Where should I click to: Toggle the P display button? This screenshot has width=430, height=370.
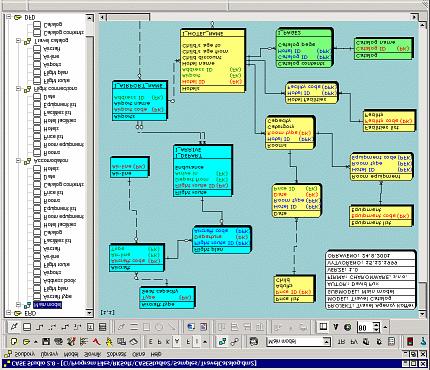click(x=159, y=342)
